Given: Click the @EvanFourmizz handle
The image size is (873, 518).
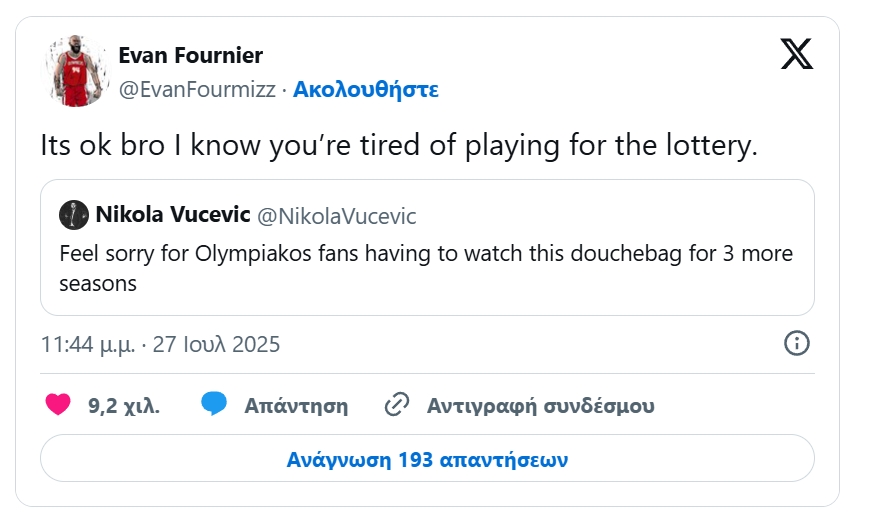Looking at the screenshot, I should tap(196, 89).
